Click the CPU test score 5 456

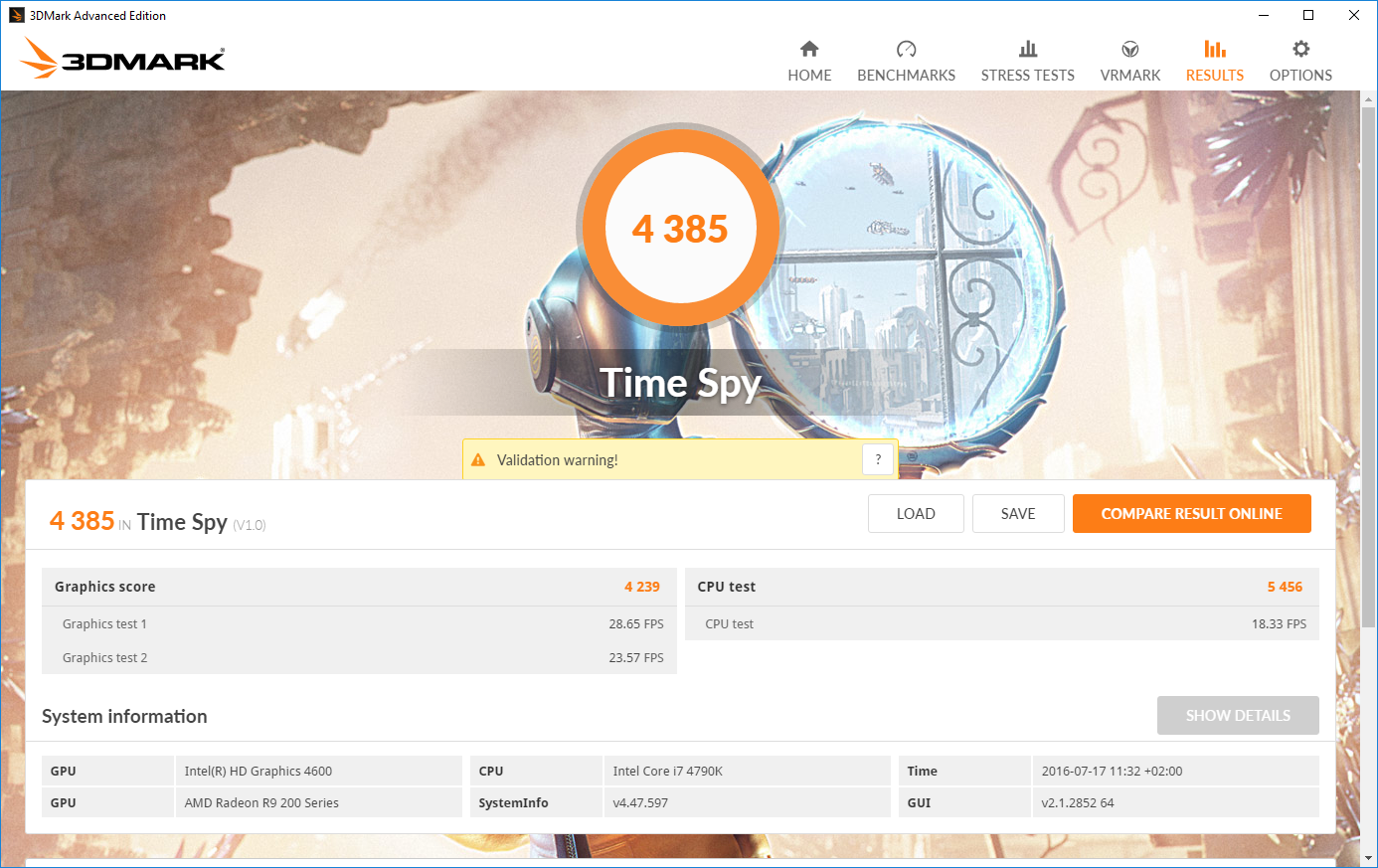[1285, 587]
